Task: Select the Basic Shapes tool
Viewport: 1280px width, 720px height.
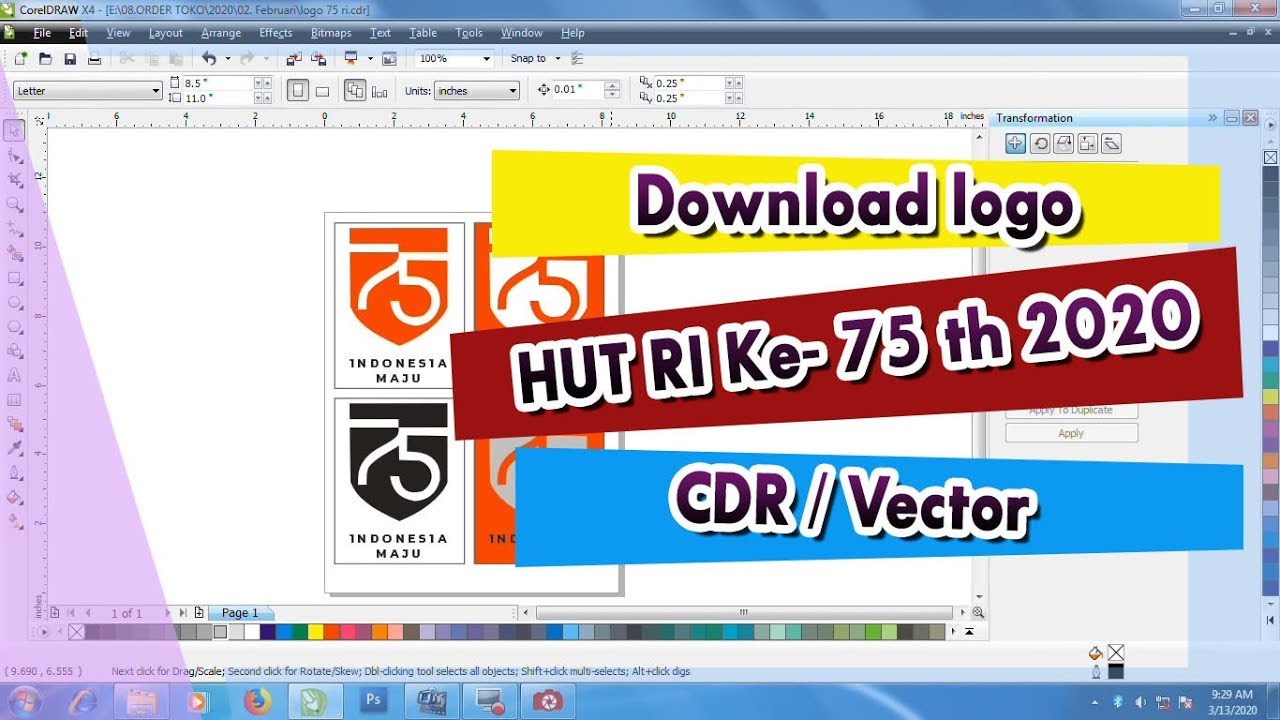Action: (x=14, y=351)
